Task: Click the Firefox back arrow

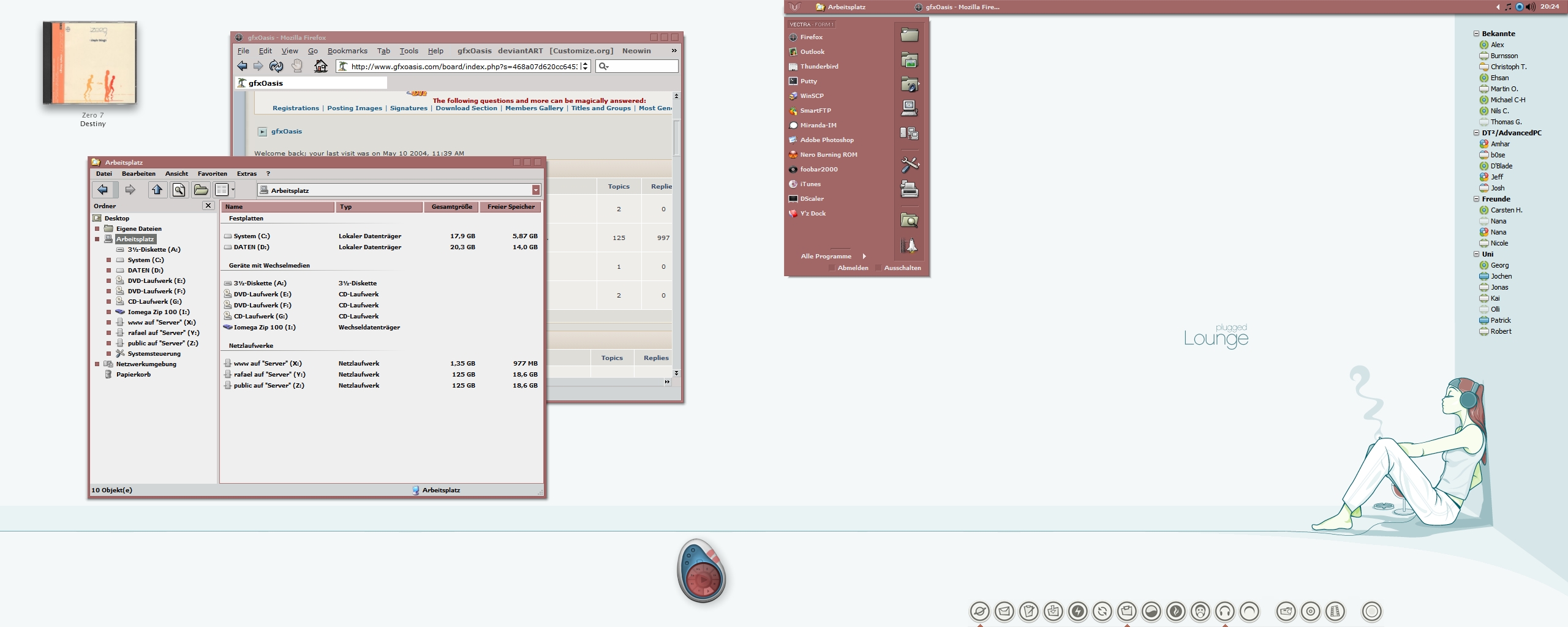Action: (242, 66)
